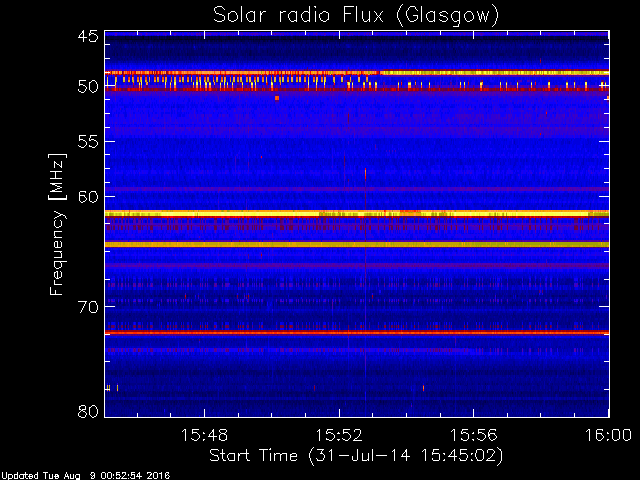Click the 70 MHz frequency label
Viewport: 640px width, 480px height.
tap(88, 307)
